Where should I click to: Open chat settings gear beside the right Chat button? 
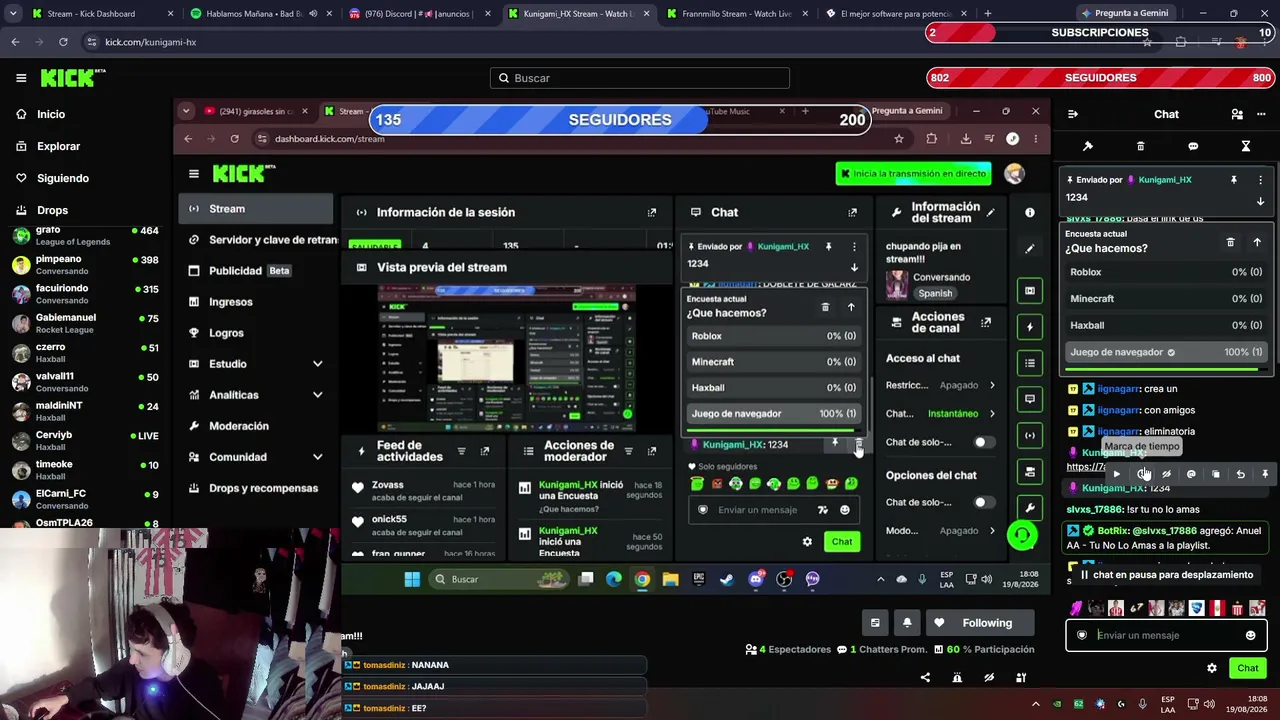point(1212,668)
